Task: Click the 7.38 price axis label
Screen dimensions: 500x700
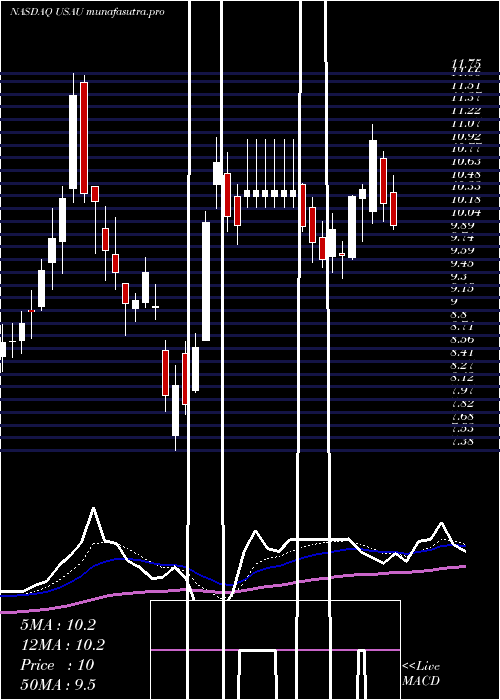Action: (463, 442)
